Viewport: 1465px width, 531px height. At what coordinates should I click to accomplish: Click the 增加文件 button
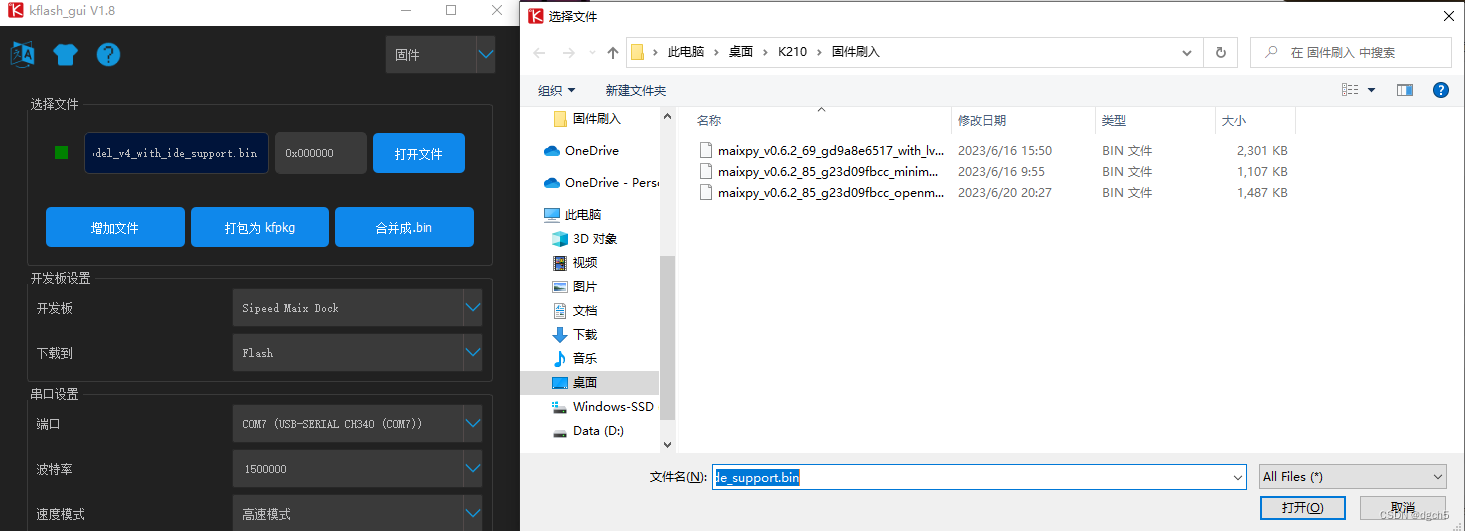coord(115,227)
